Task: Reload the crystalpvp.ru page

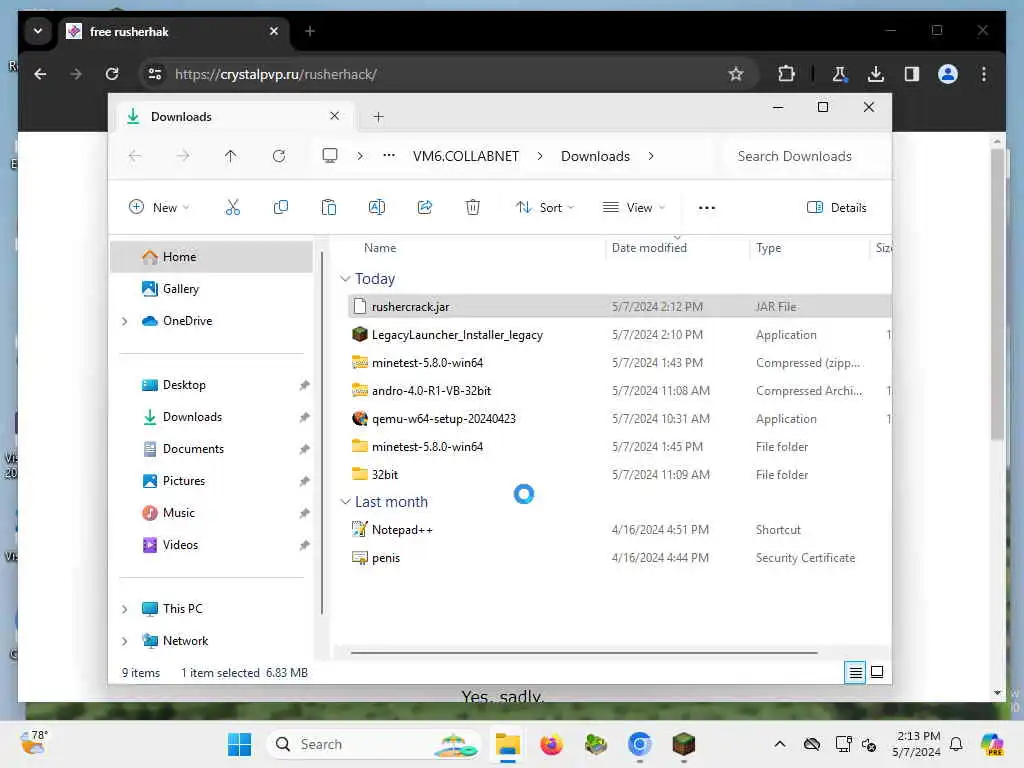Action: [x=112, y=74]
